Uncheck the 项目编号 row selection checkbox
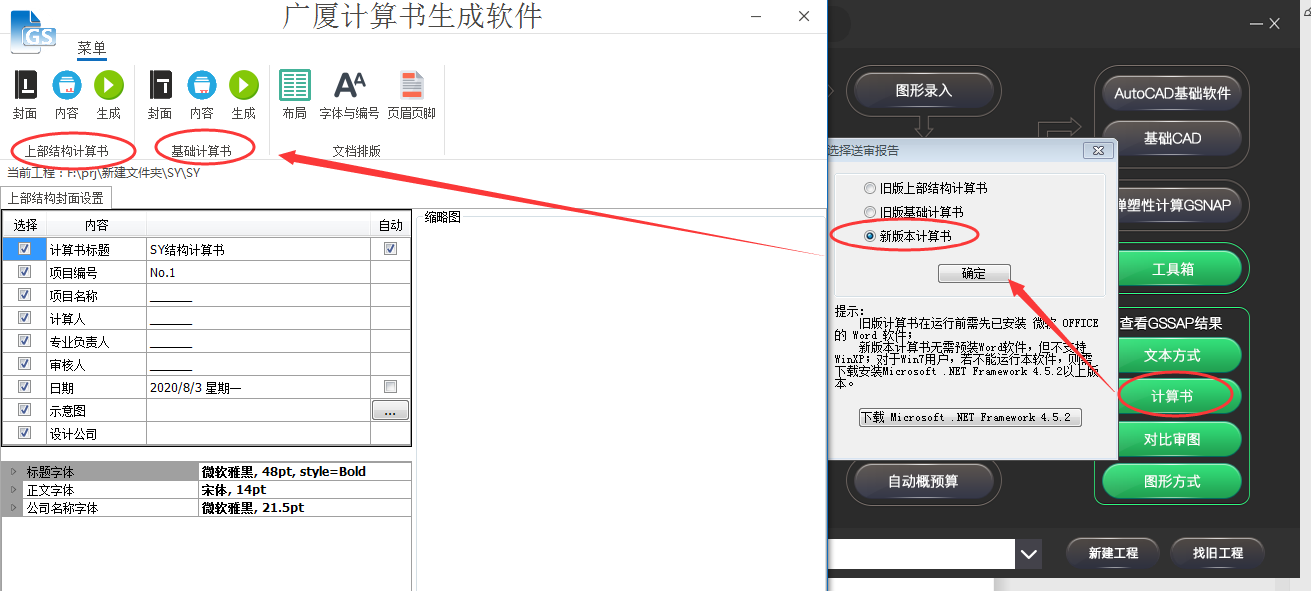The height and width of the screenshot is (591, 1311). pyautogui.click(x=25, y=272)
